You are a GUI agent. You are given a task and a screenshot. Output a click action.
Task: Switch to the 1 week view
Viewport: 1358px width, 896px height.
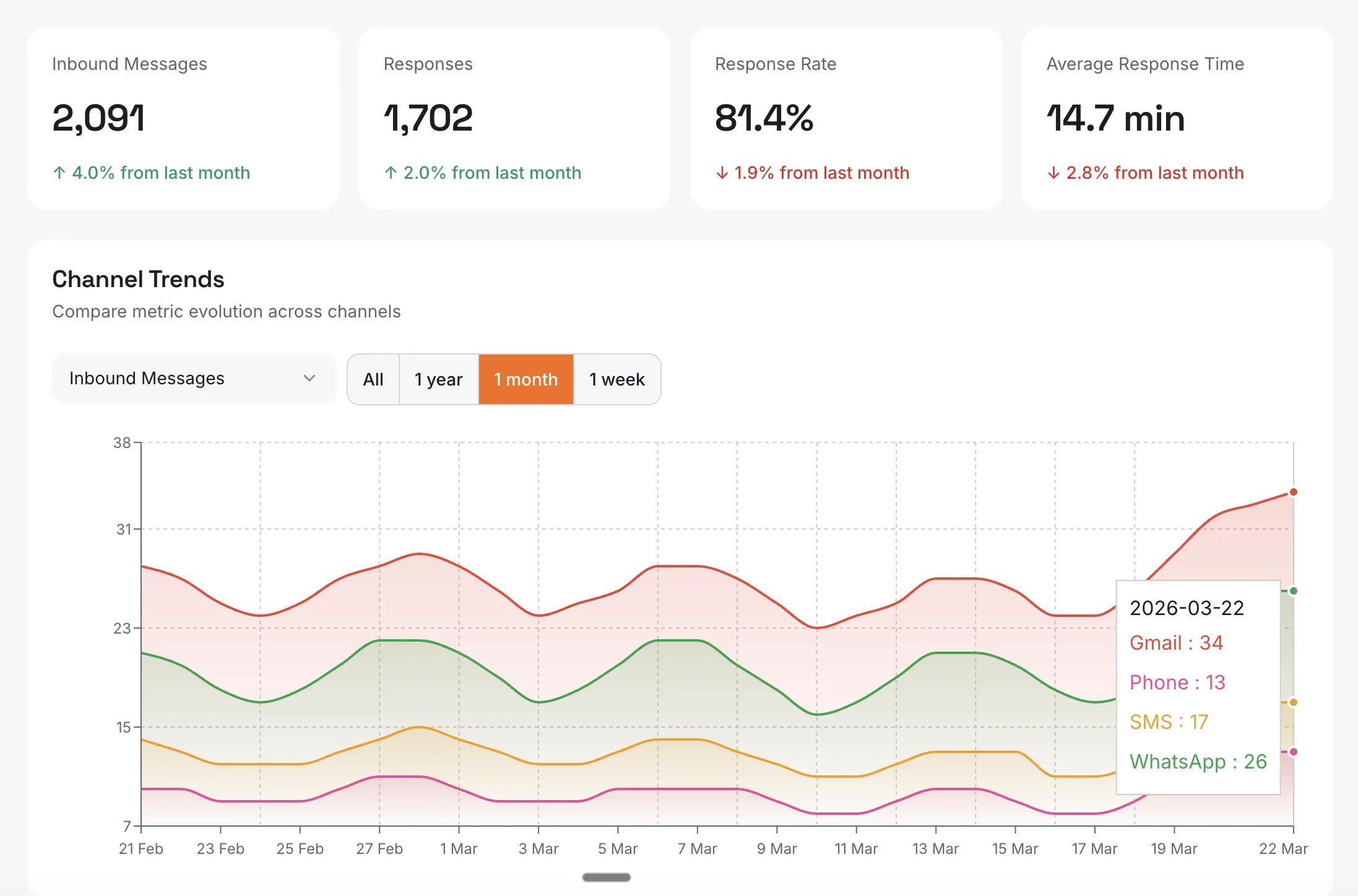click(x=616, y=379)
